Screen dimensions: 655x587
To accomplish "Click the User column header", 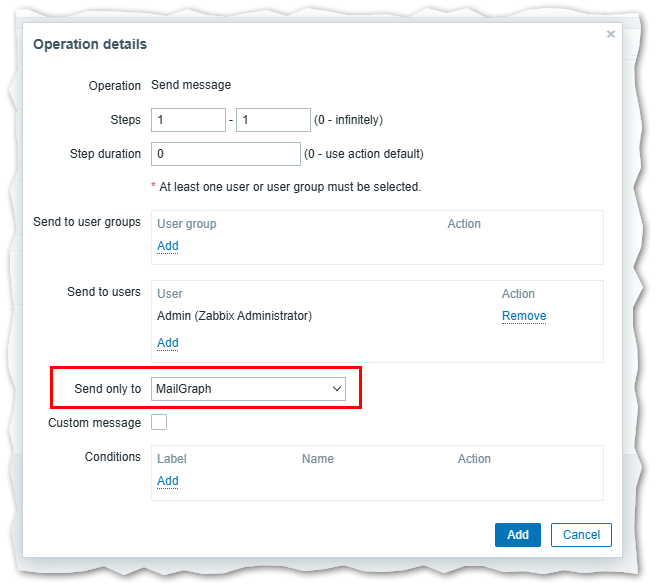I will pos(170,294).
